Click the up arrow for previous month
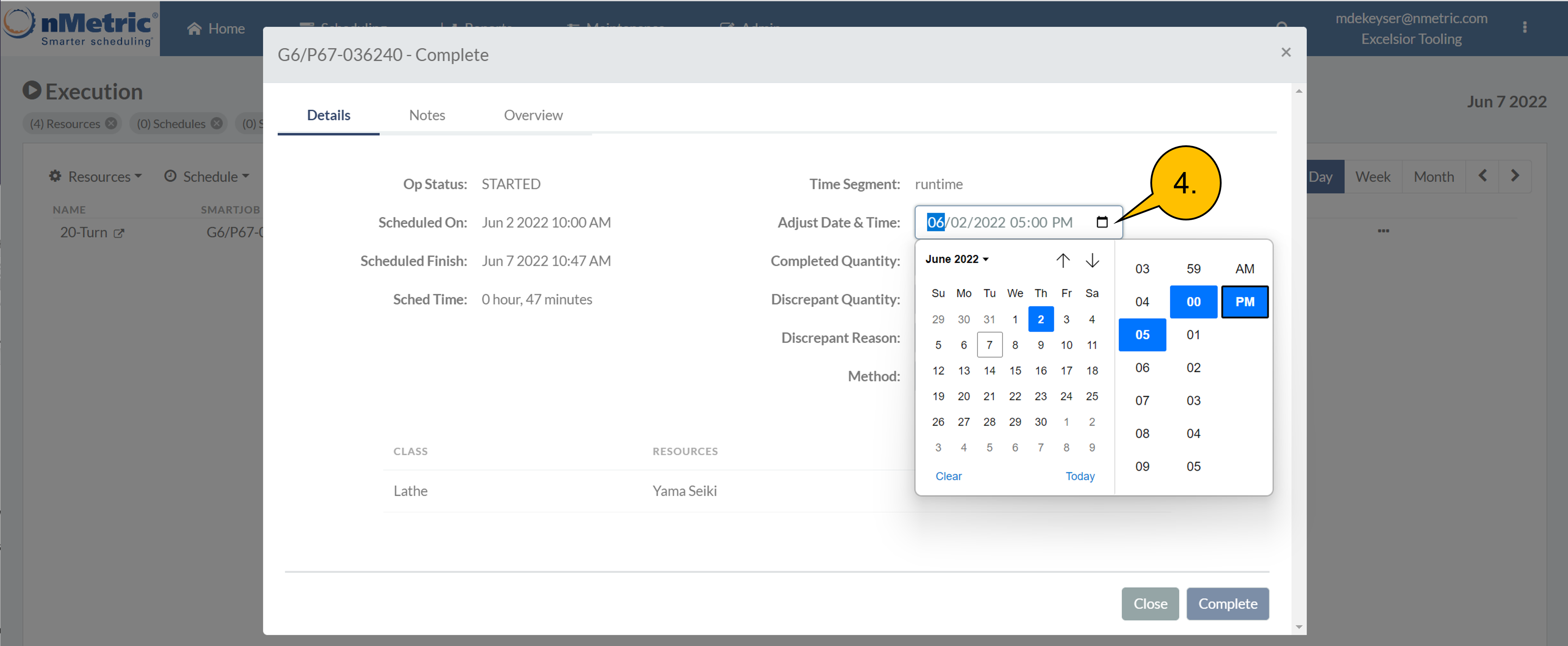Image resolution: width=1568 pixels, height=646 pixels. (x=1063, y=260)
